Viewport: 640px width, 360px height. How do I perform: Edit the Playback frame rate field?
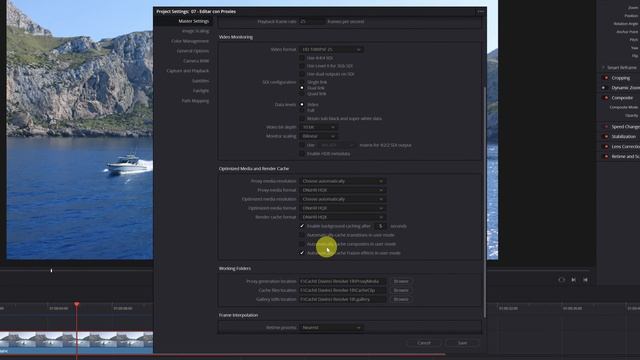312,22
